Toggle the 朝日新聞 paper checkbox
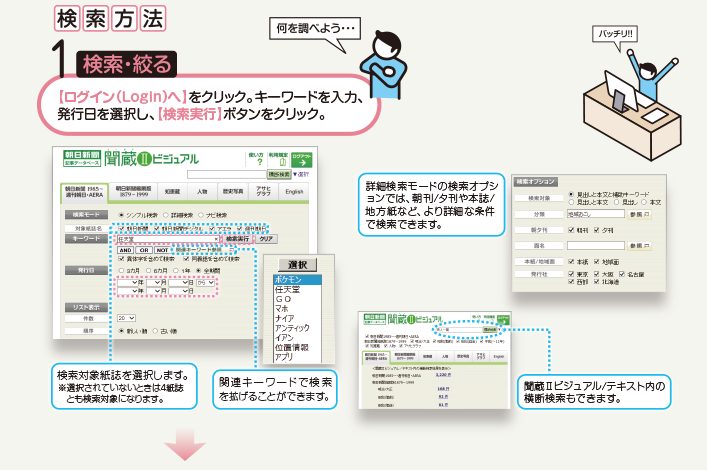 [x=121, y=229]
